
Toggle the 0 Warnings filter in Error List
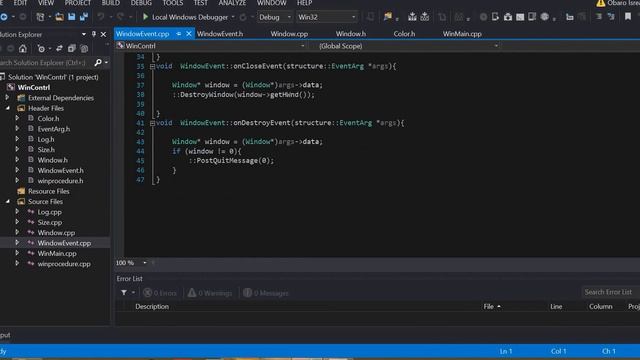pyautogui.click(x=210, y=293)
